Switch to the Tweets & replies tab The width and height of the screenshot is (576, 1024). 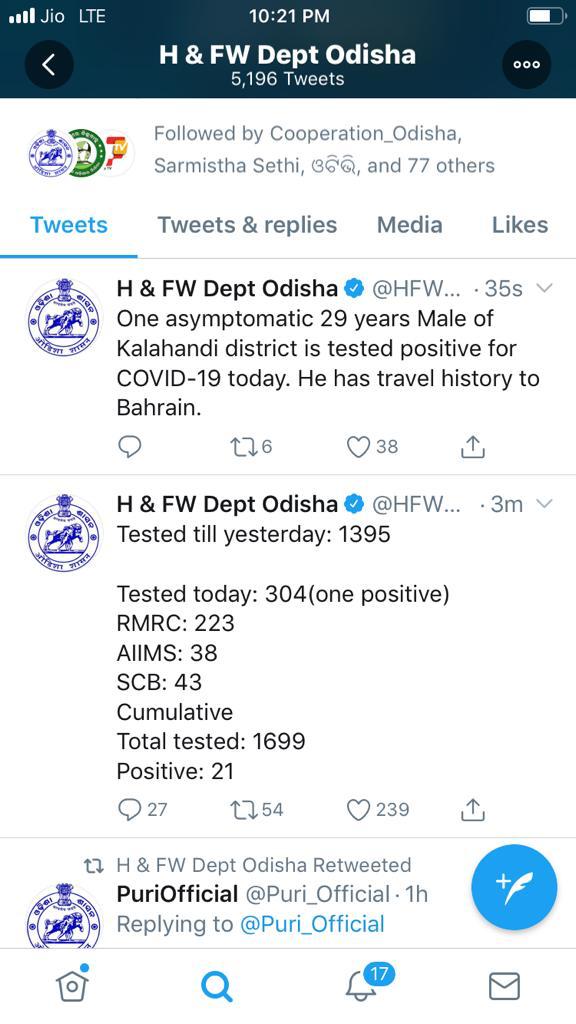point(248,225)
